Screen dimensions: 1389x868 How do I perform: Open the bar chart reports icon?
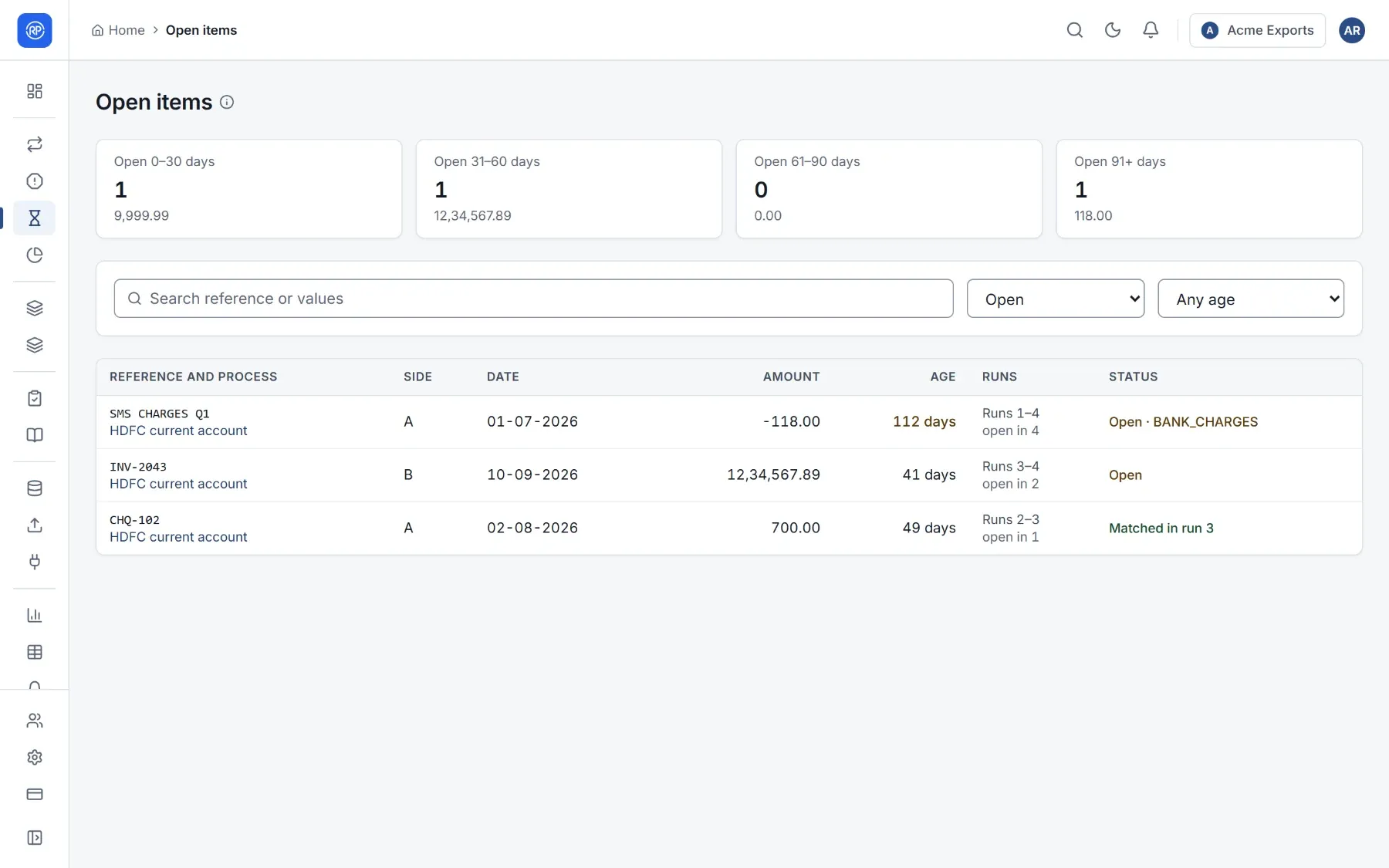(x=35, y=616)
